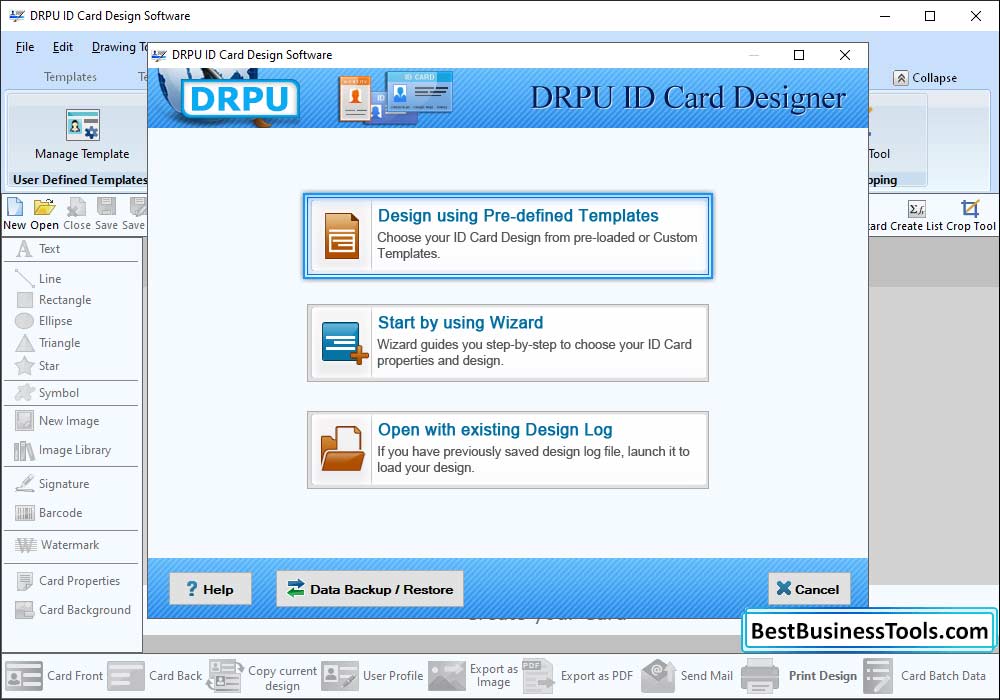Switch to Card Front view
This screenshot has width=1000, height=700.
click(x=54, y=676)
